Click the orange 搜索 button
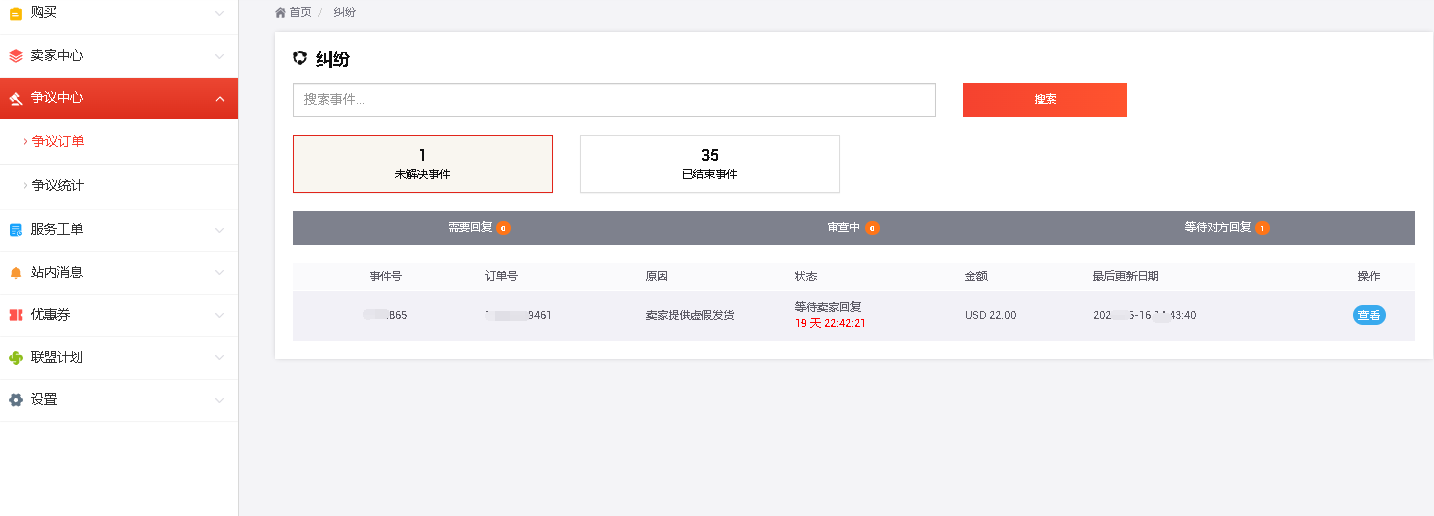The width and height of the screenshot is (1434, 516). [x=1045, y=100]
